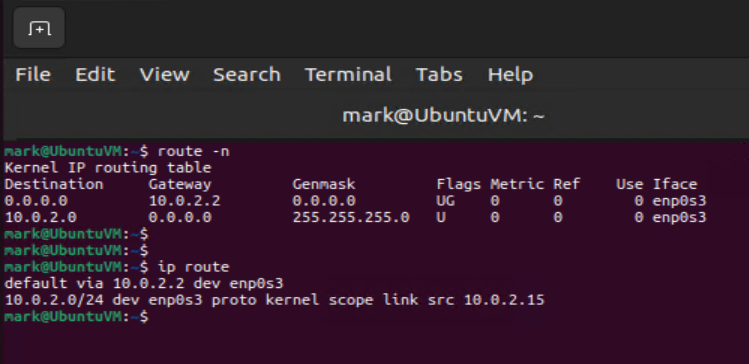Open the Help menu
This screenshot has height=364, width=749.
click(510, 75)
